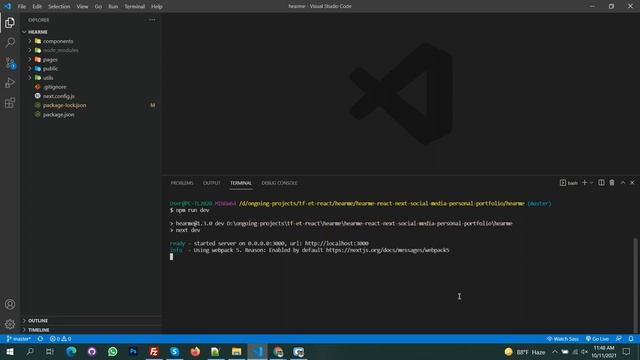Image resolution: width=640 pixels, height=360 pixels.
Task: Select the TERMINAL tab
Action: click(241, 183)
